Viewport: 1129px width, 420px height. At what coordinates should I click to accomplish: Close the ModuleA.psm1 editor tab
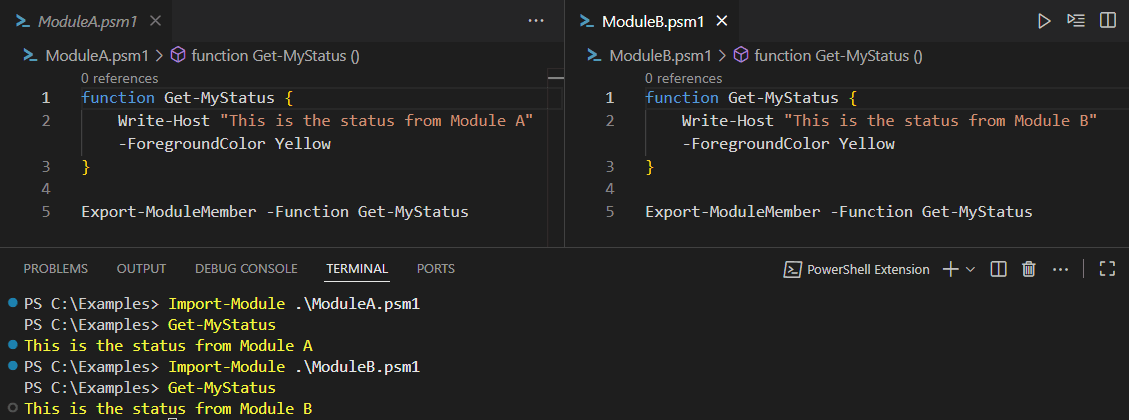click(155, 21)
